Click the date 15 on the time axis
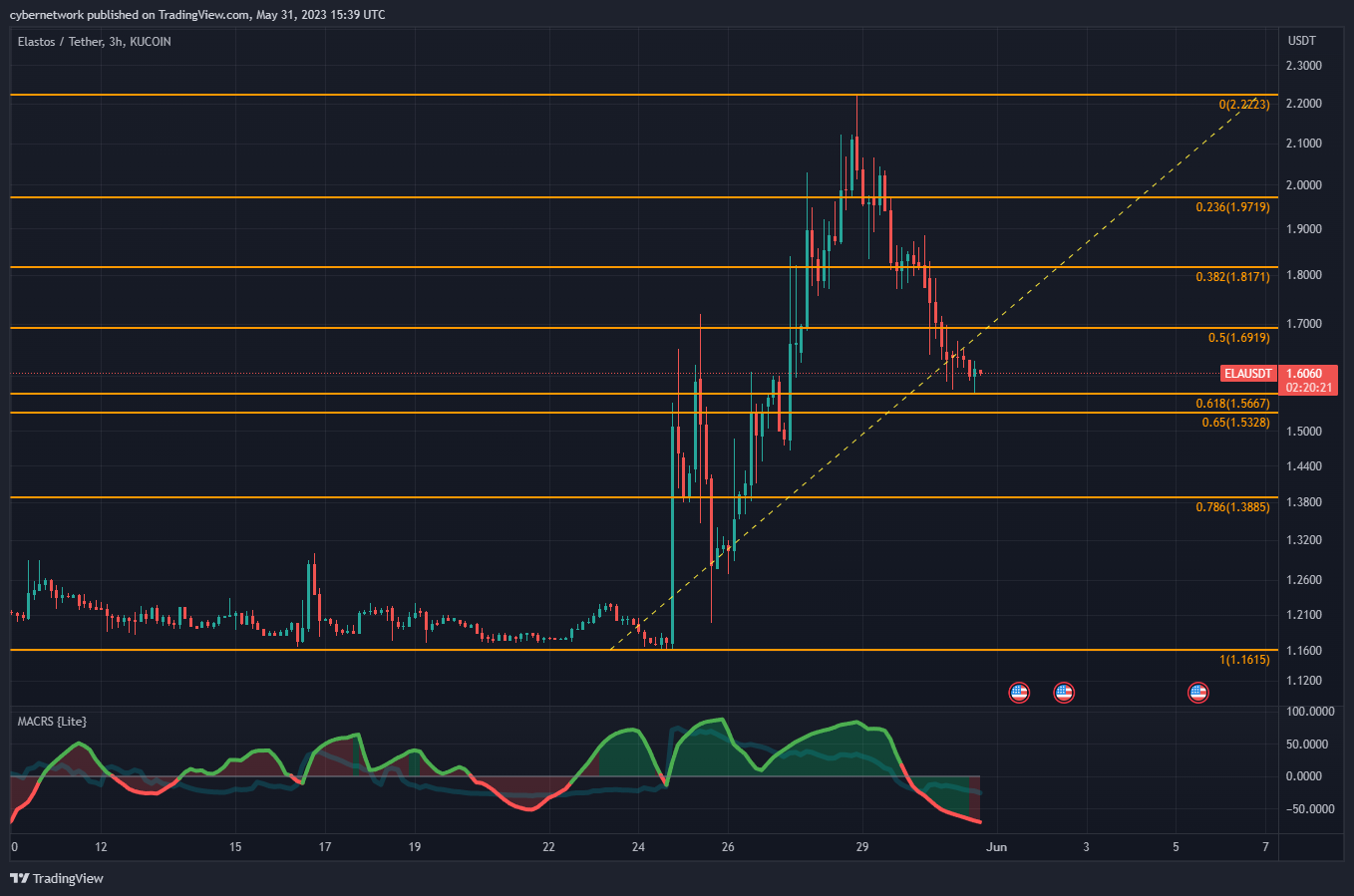The image size is (1354, 896). tap(235, 847)
